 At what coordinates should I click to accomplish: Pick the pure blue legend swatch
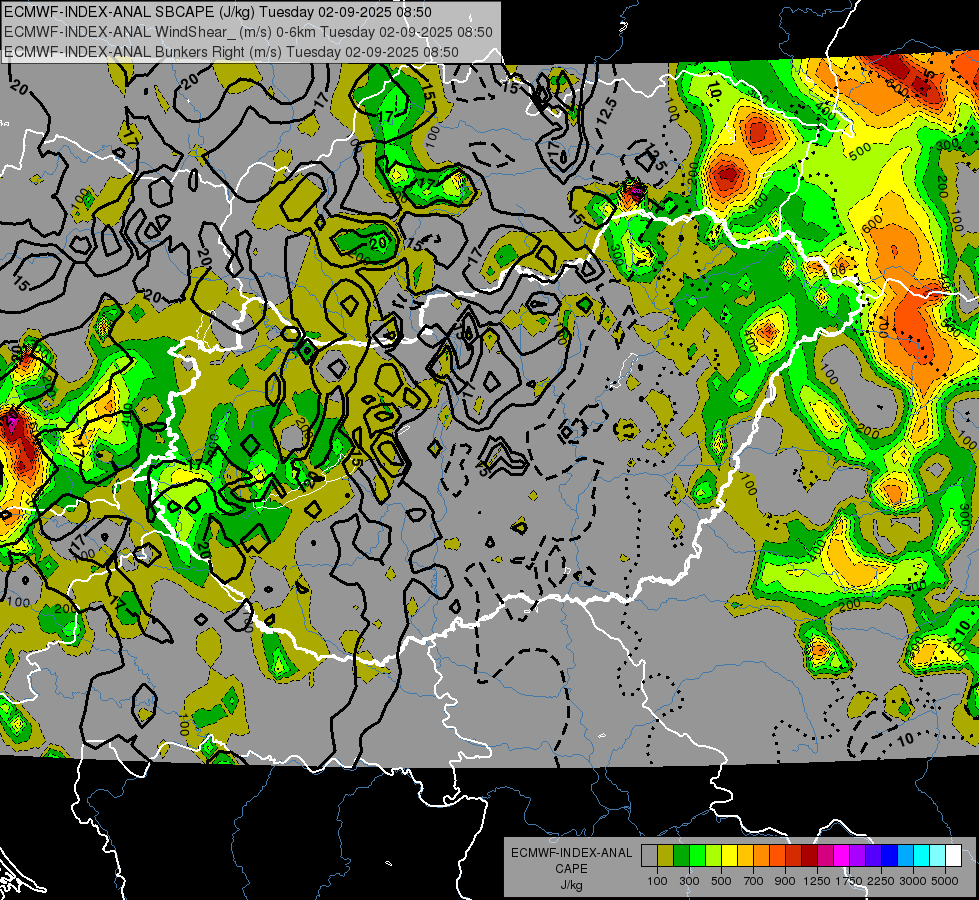click(x=889, y=856)
